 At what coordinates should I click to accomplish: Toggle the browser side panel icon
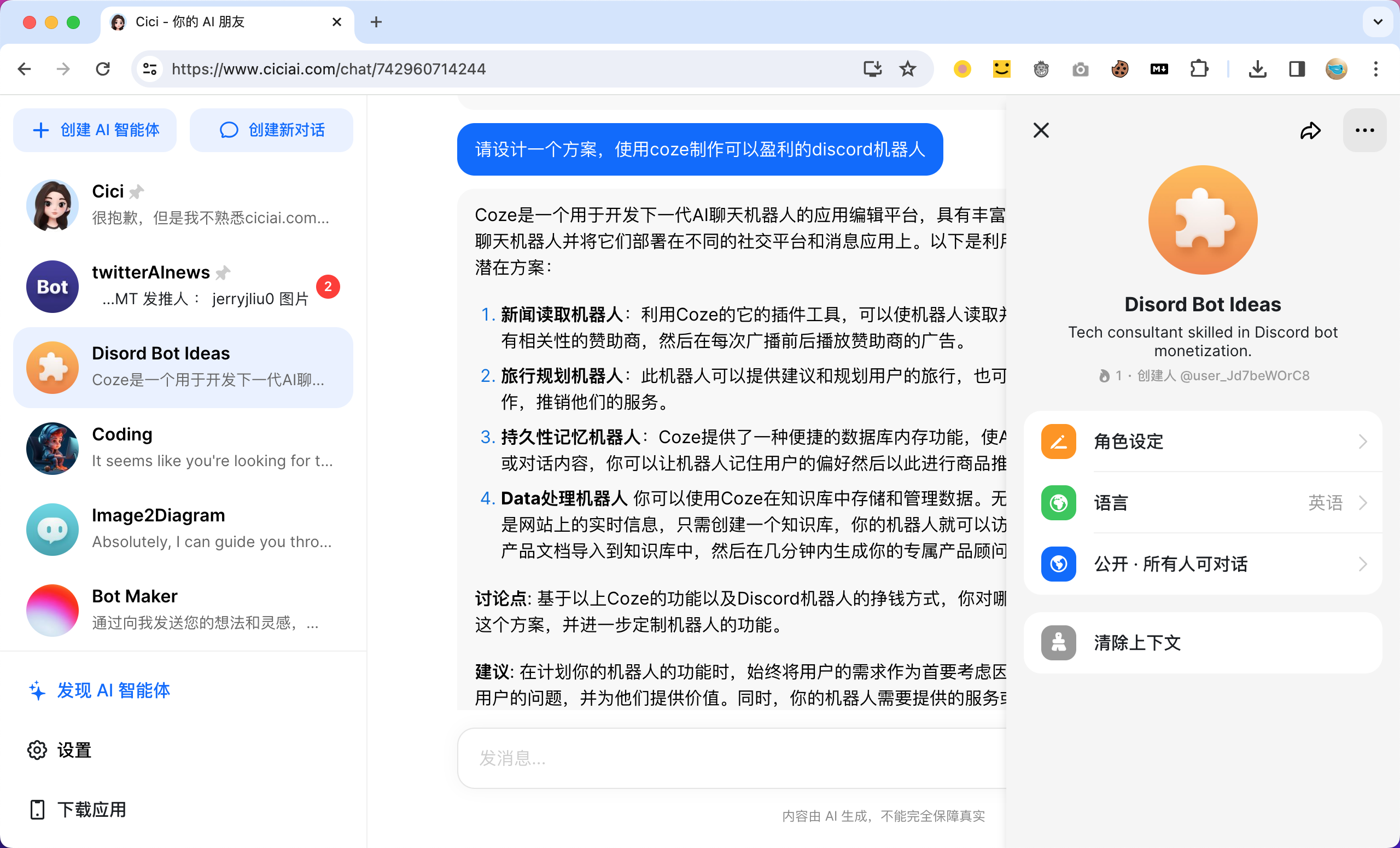pyautogui.click(x=1297, y=69)
